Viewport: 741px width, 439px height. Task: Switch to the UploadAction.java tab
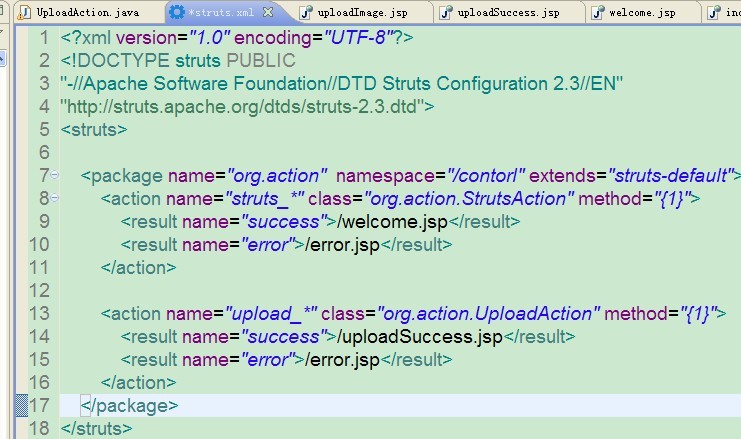[88, 13]
